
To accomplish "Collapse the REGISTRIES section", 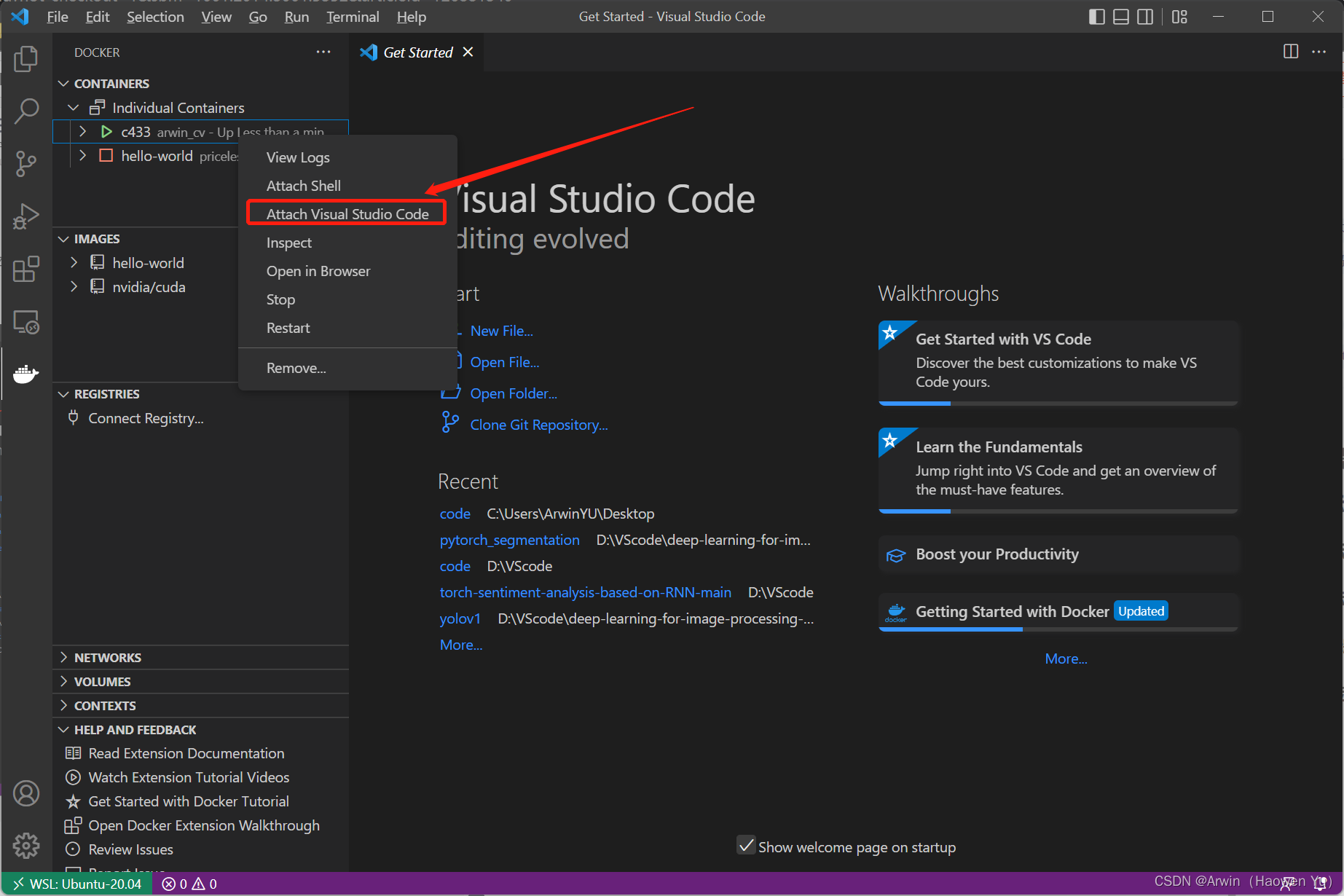I will point(64,394).
